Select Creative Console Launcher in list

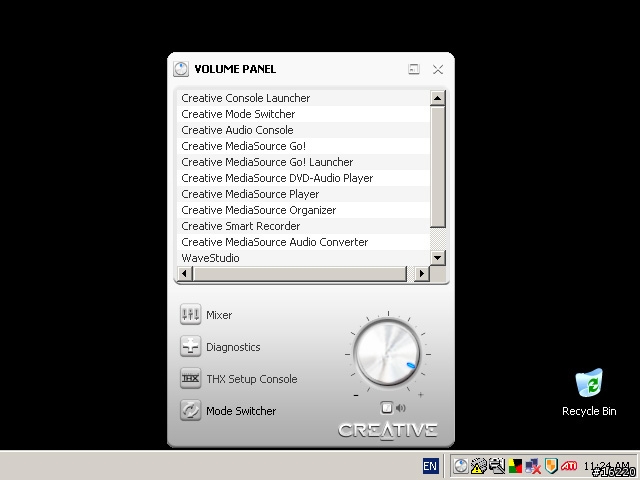(x=303, y=98)
